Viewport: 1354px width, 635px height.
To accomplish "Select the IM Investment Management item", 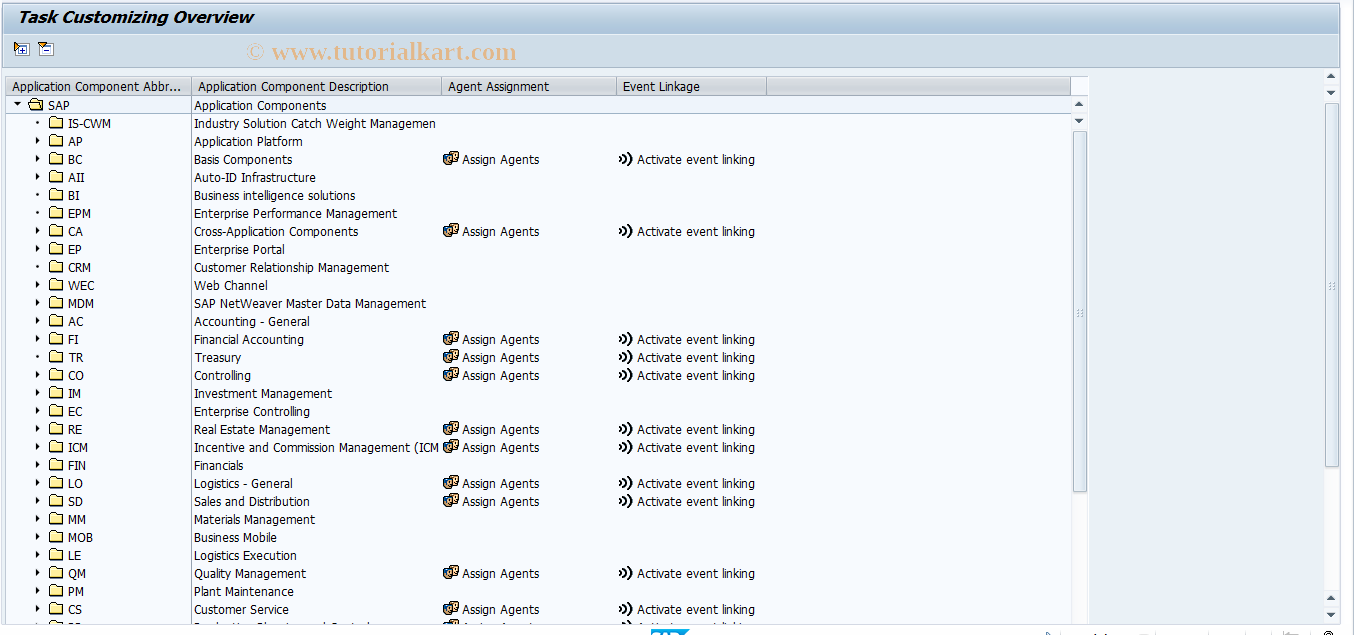I will tap(75, 393).
